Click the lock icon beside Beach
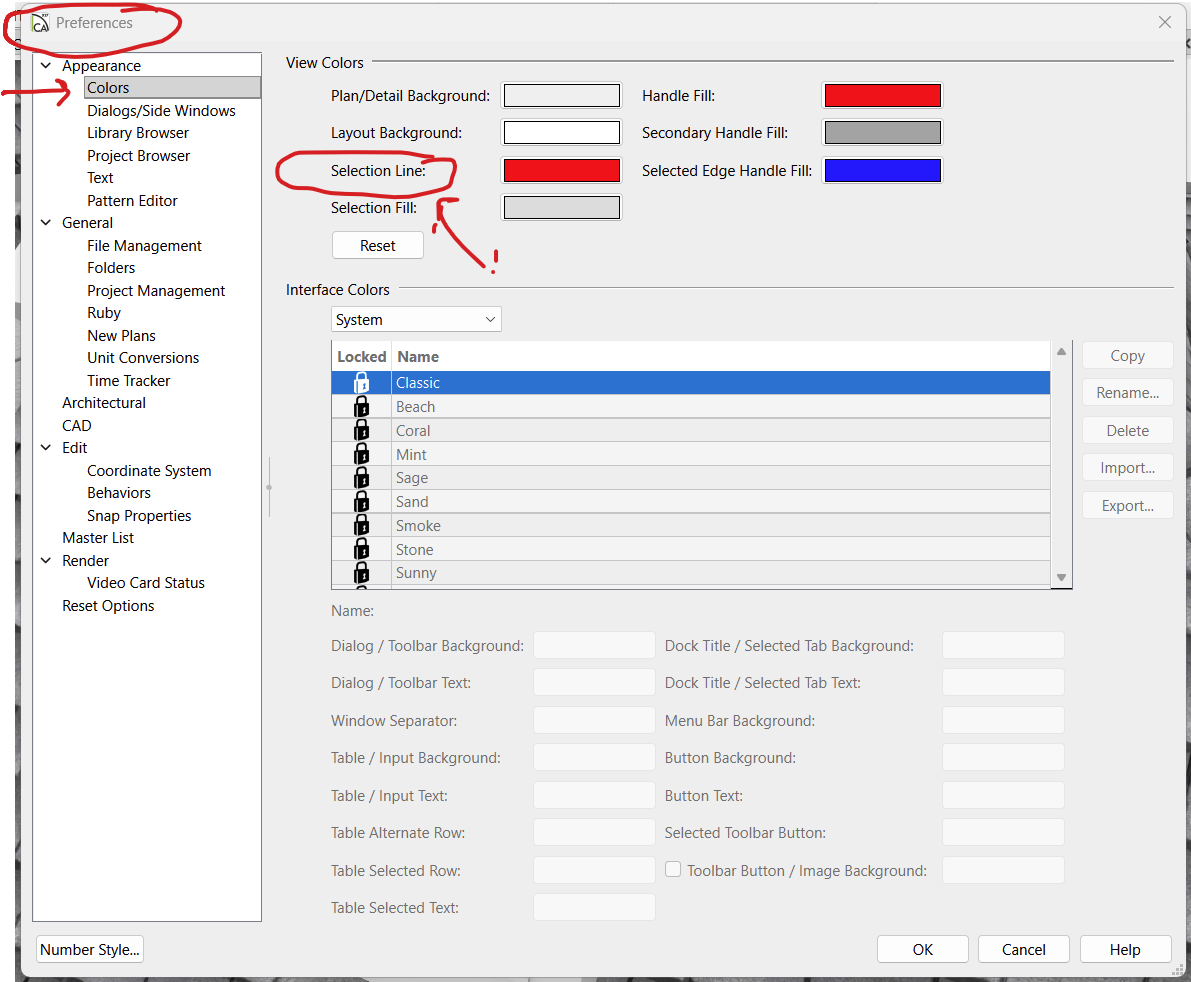 point(361,407)
